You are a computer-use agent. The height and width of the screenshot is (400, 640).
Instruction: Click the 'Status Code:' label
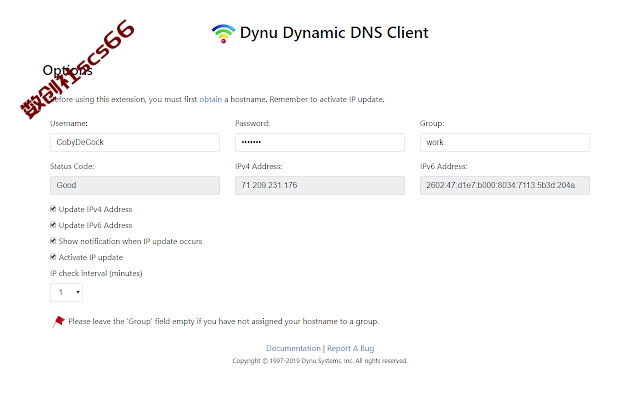[x=72, y=166]
